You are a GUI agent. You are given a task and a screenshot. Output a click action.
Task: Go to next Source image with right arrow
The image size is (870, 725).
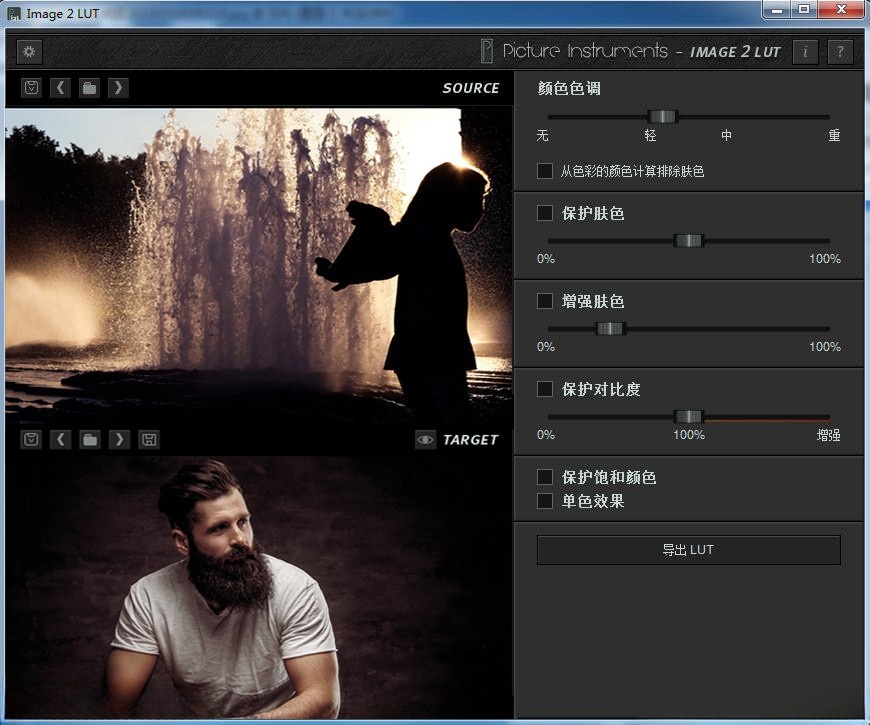118,87
